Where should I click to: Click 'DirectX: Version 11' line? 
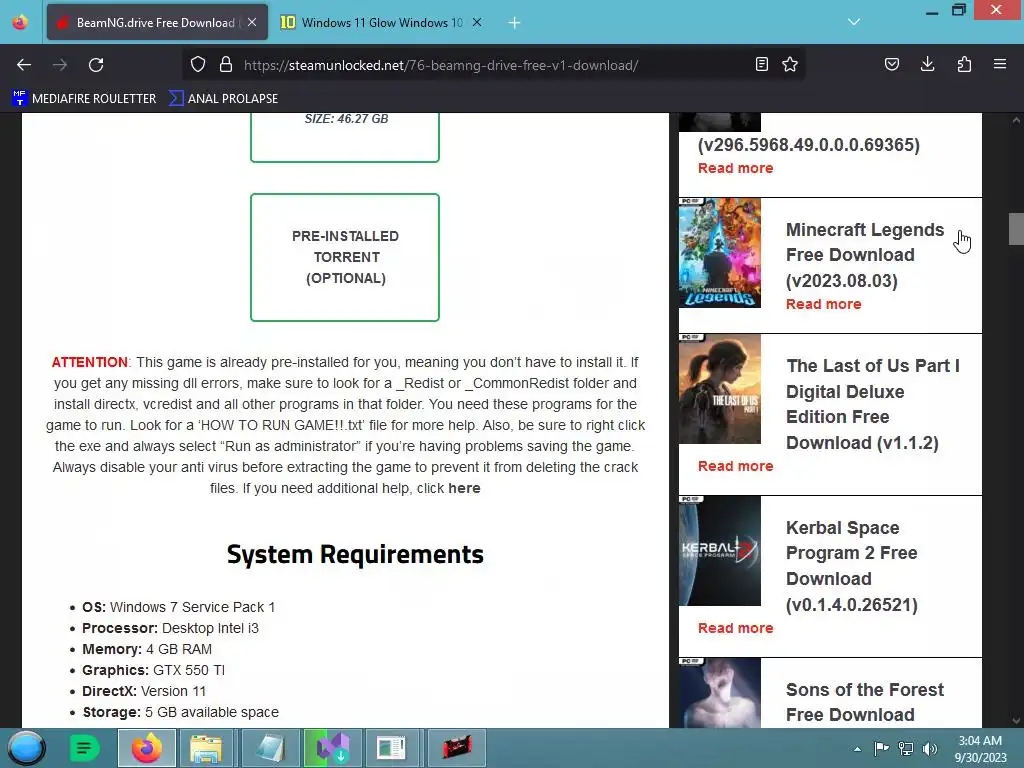tap(144, 692)
